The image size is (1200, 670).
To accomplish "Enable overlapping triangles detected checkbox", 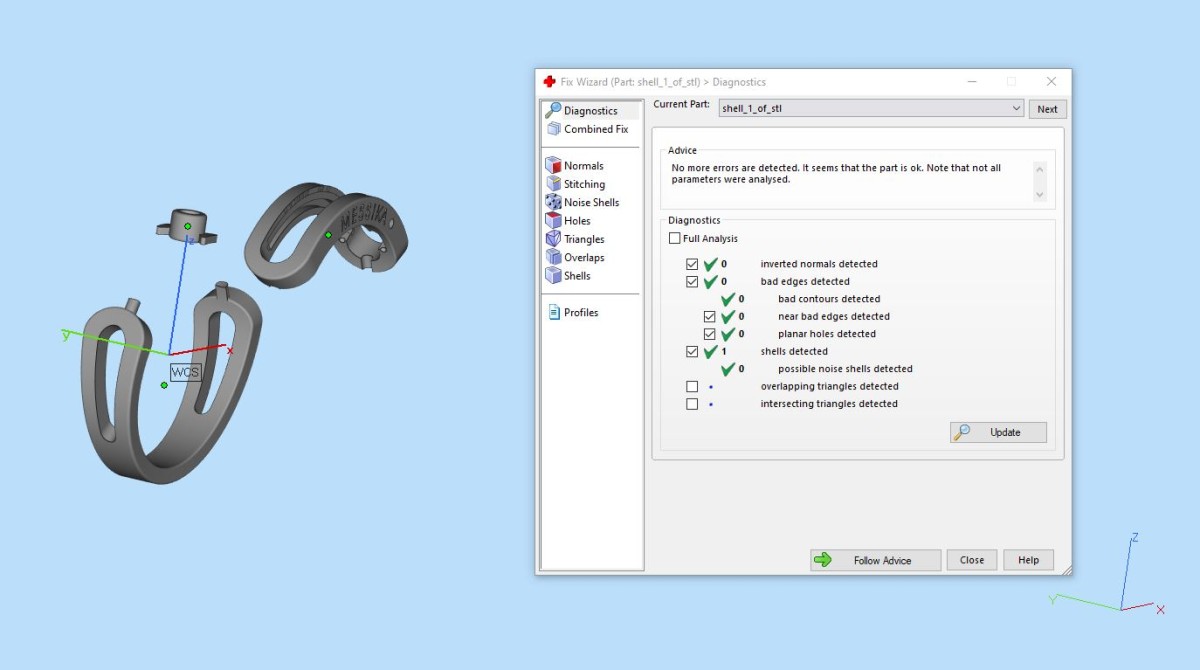I will (692, 386).
